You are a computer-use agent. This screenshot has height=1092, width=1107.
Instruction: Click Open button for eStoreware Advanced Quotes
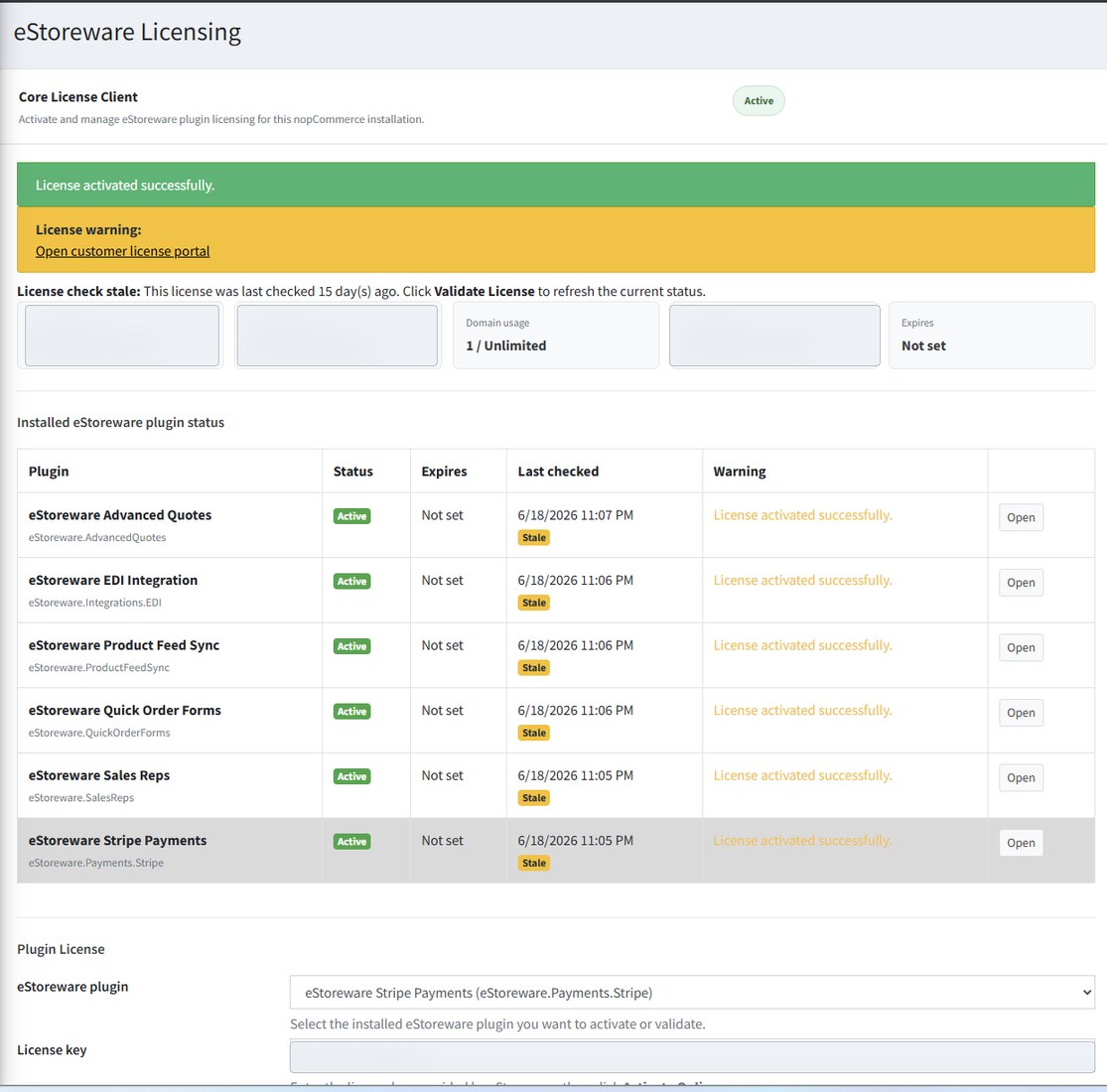(1021, 517)
